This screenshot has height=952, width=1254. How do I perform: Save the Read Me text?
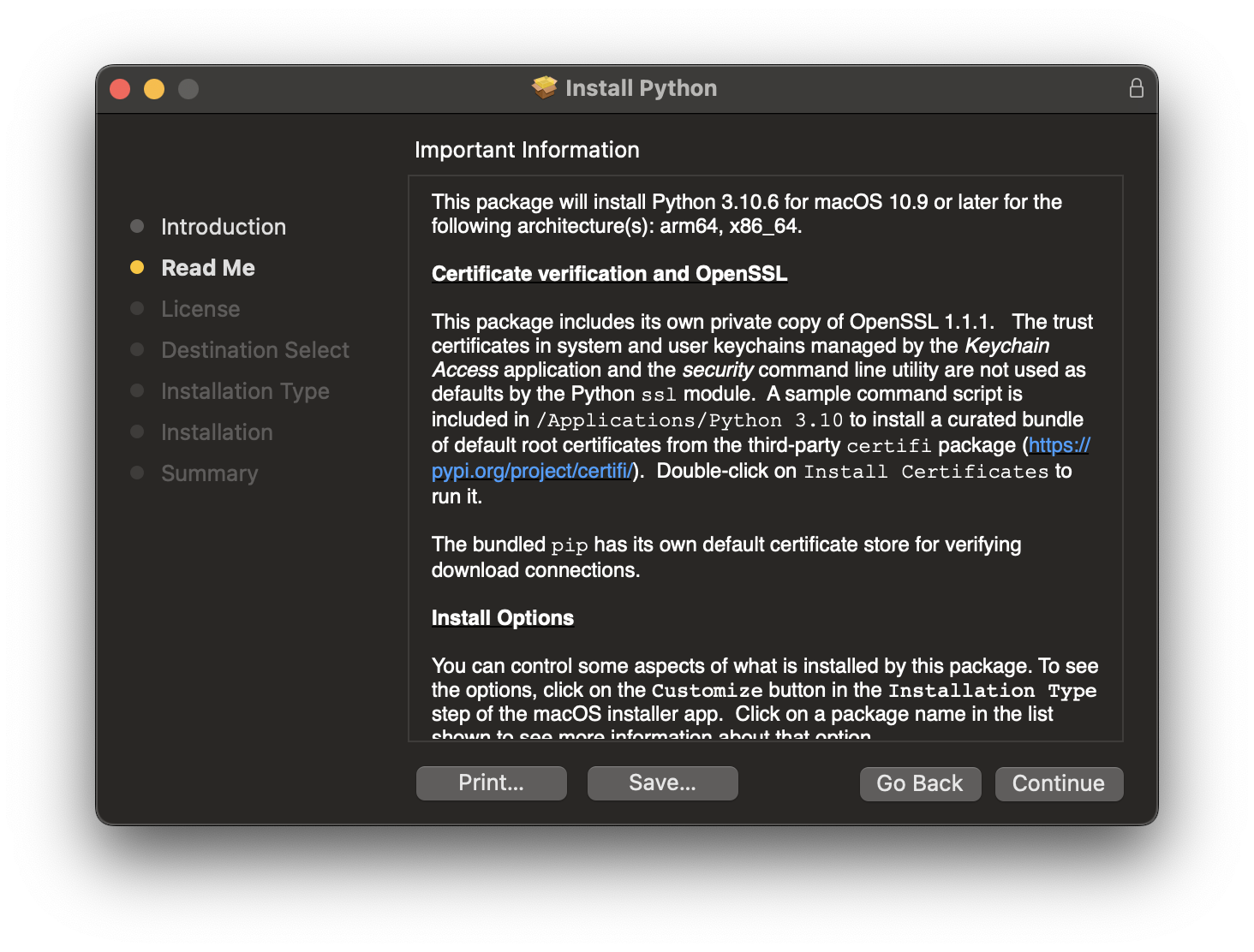tap(662, 782)
